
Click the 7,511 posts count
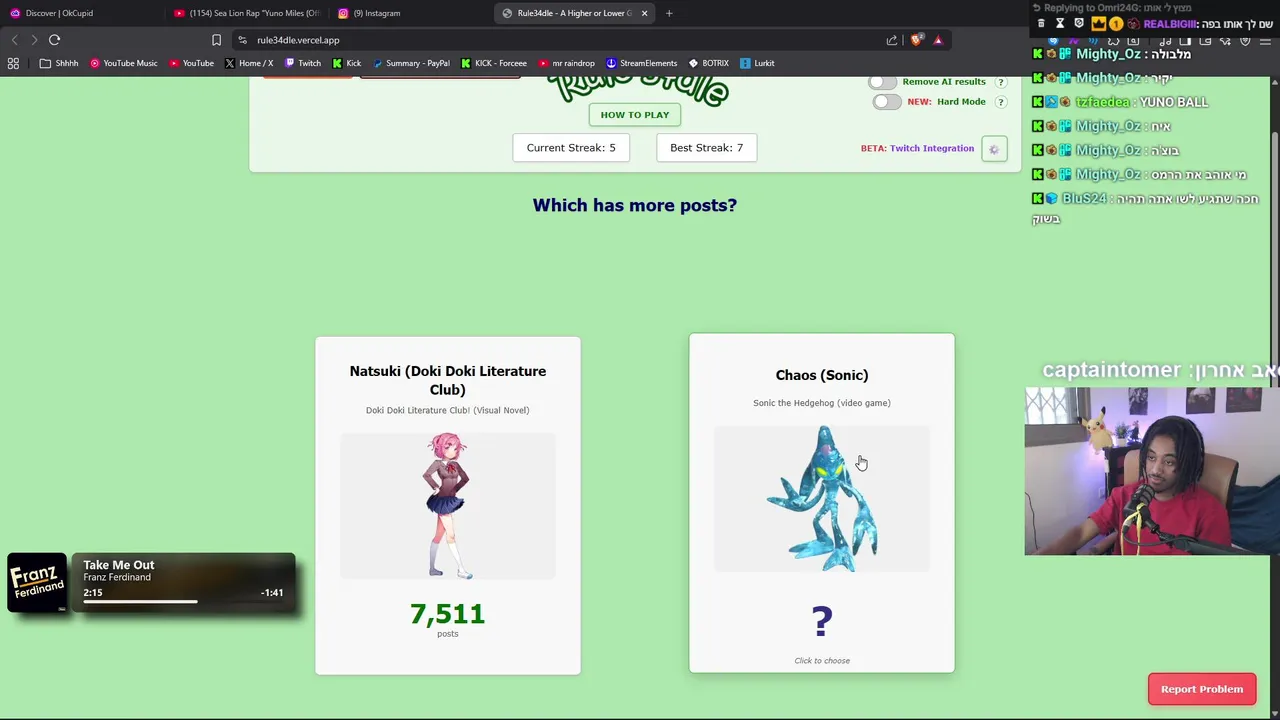[x=448, y=614]
